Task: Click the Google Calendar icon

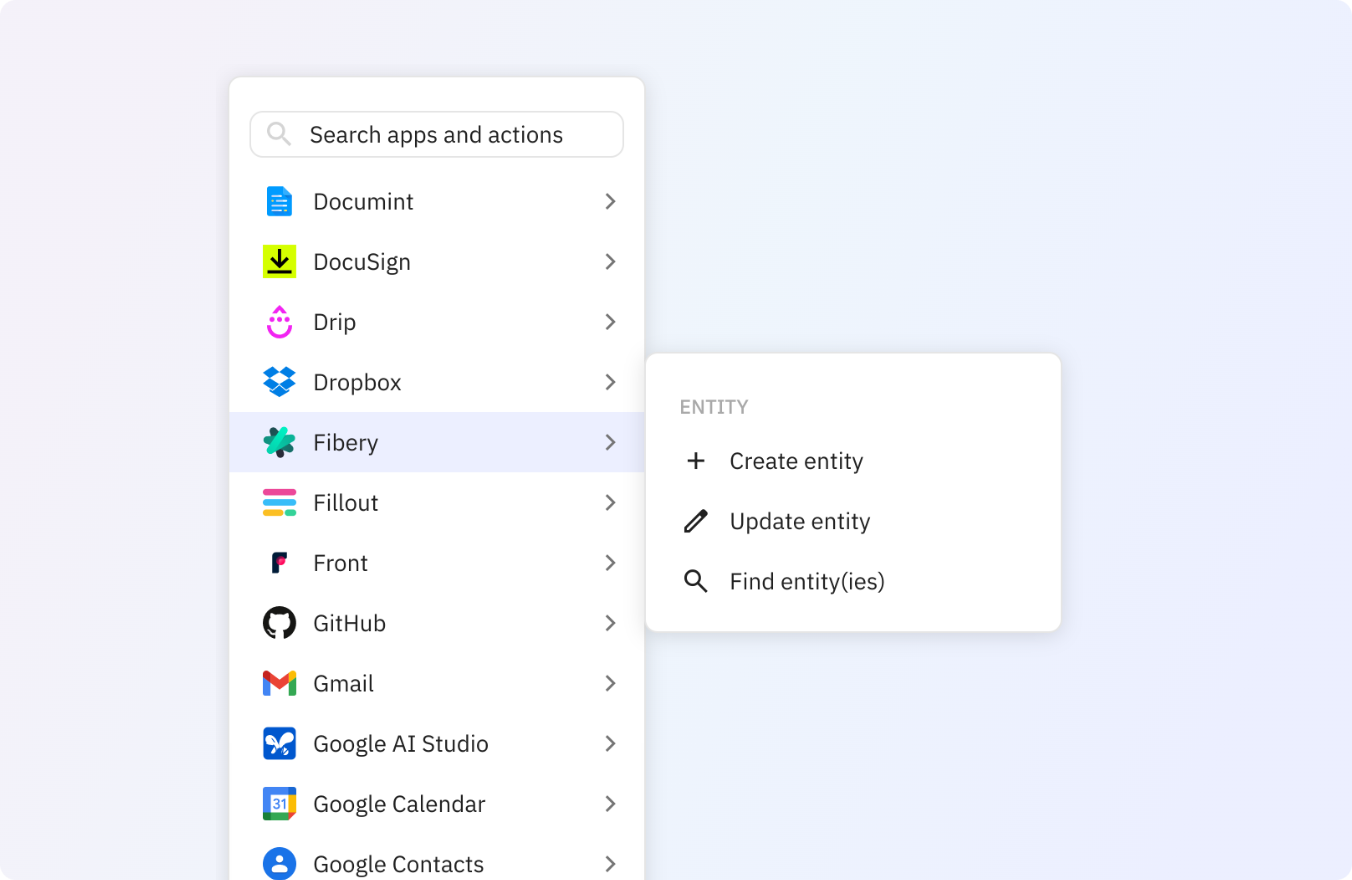Action: [x=279, y=804]
